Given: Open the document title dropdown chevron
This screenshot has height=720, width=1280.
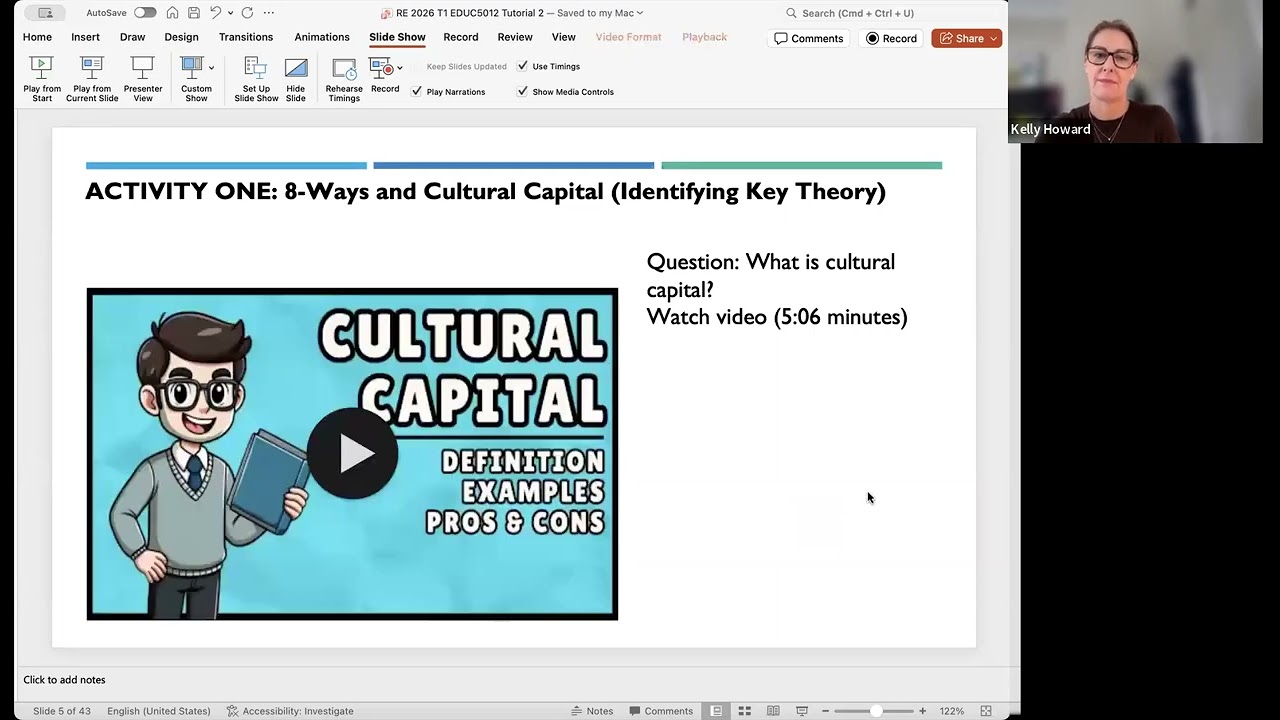Looking at the screenshot, I should coord(640,13).
